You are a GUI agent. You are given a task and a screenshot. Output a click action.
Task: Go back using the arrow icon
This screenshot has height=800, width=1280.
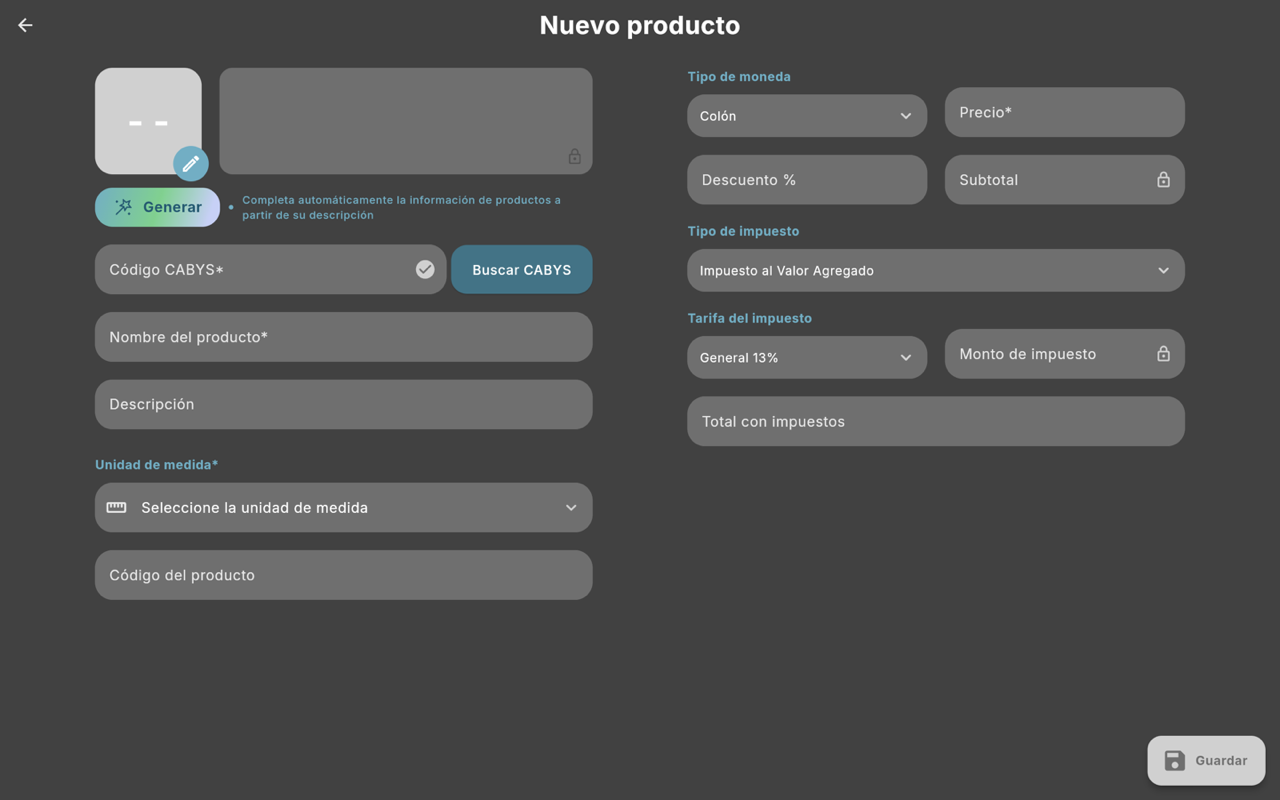25,25
